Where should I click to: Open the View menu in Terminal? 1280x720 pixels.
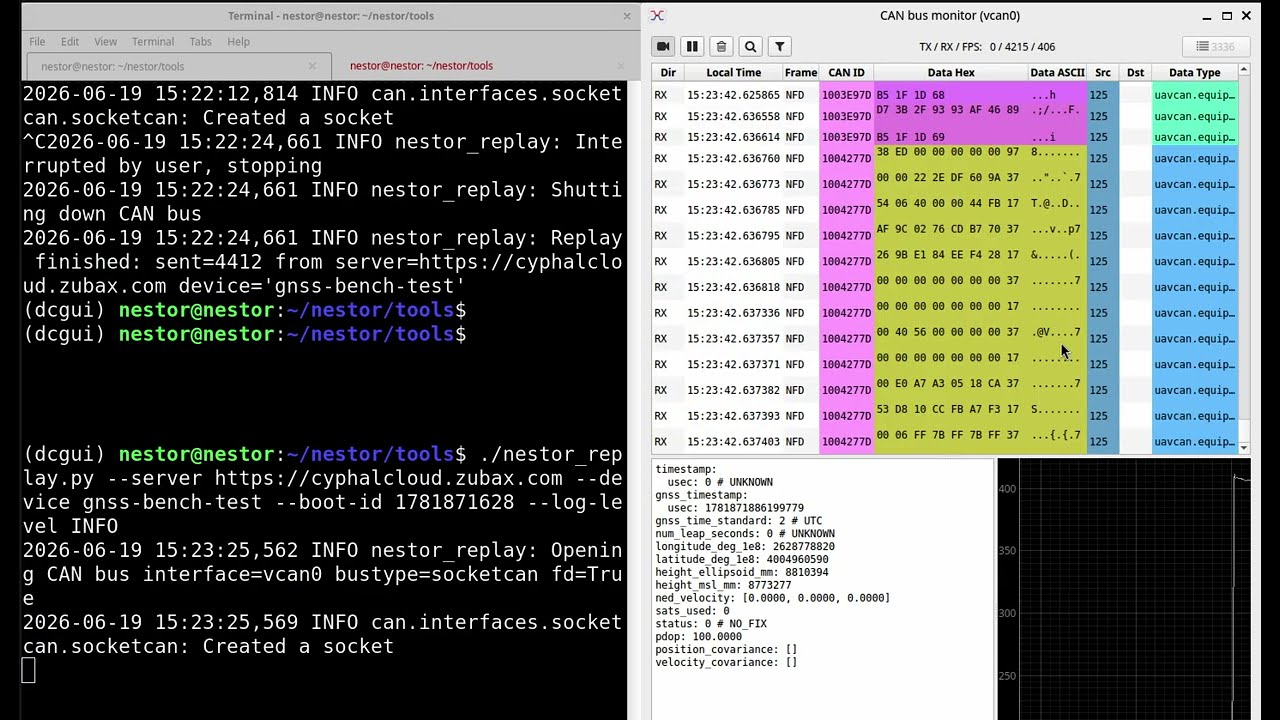coord(105,41)
